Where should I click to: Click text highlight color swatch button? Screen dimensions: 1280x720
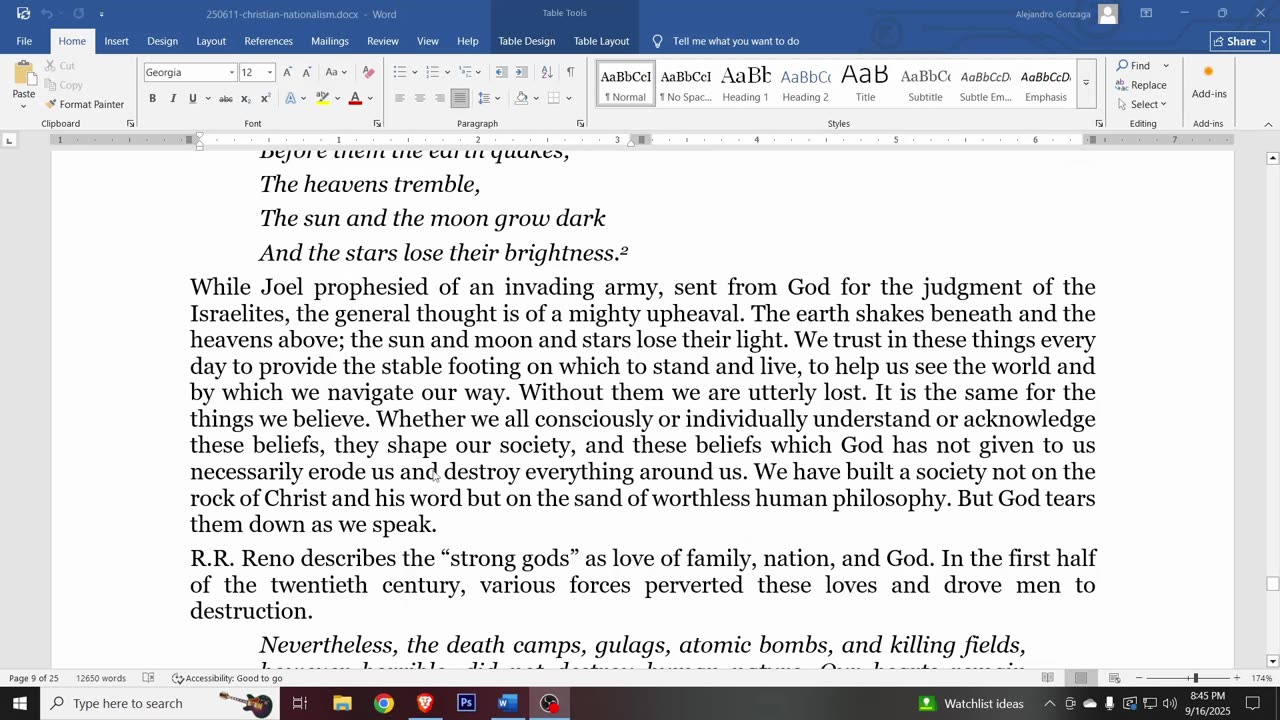tap(322, 98)
